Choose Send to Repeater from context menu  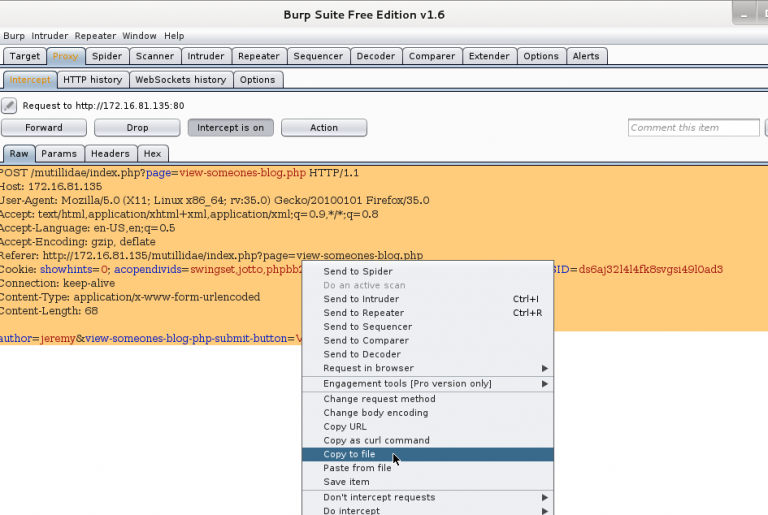428,313
